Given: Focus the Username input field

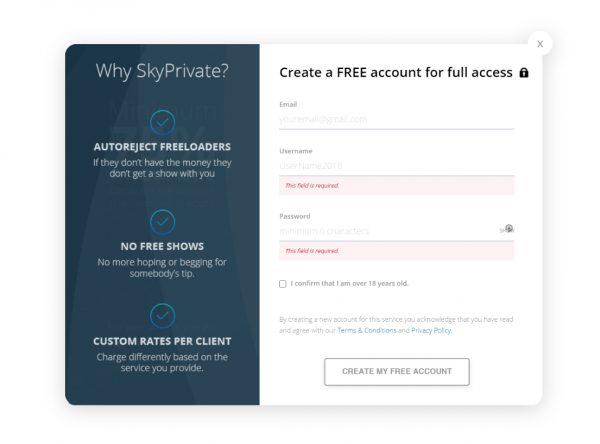Looking at the screenshot, I should [396, 166].
